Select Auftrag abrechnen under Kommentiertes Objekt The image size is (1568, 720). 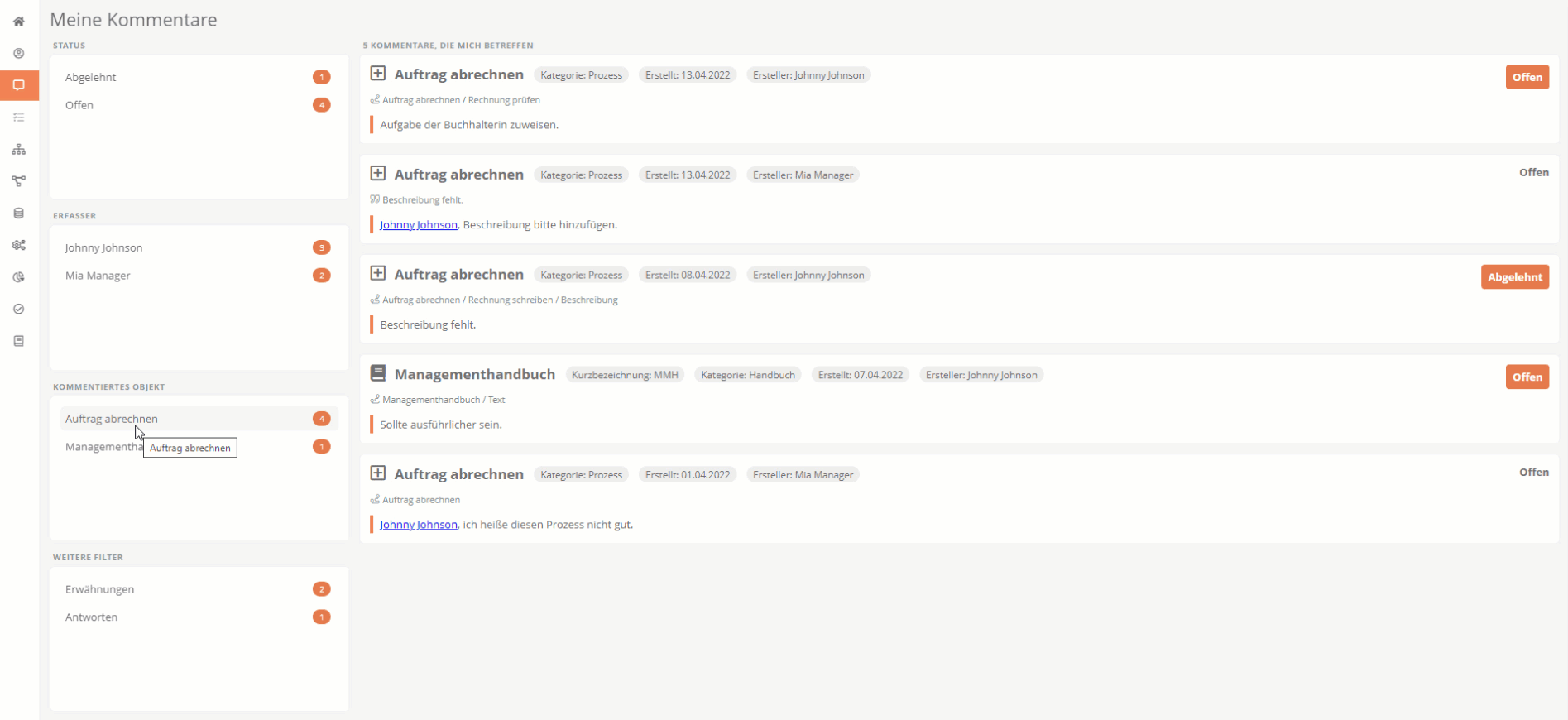click(199, 419)
